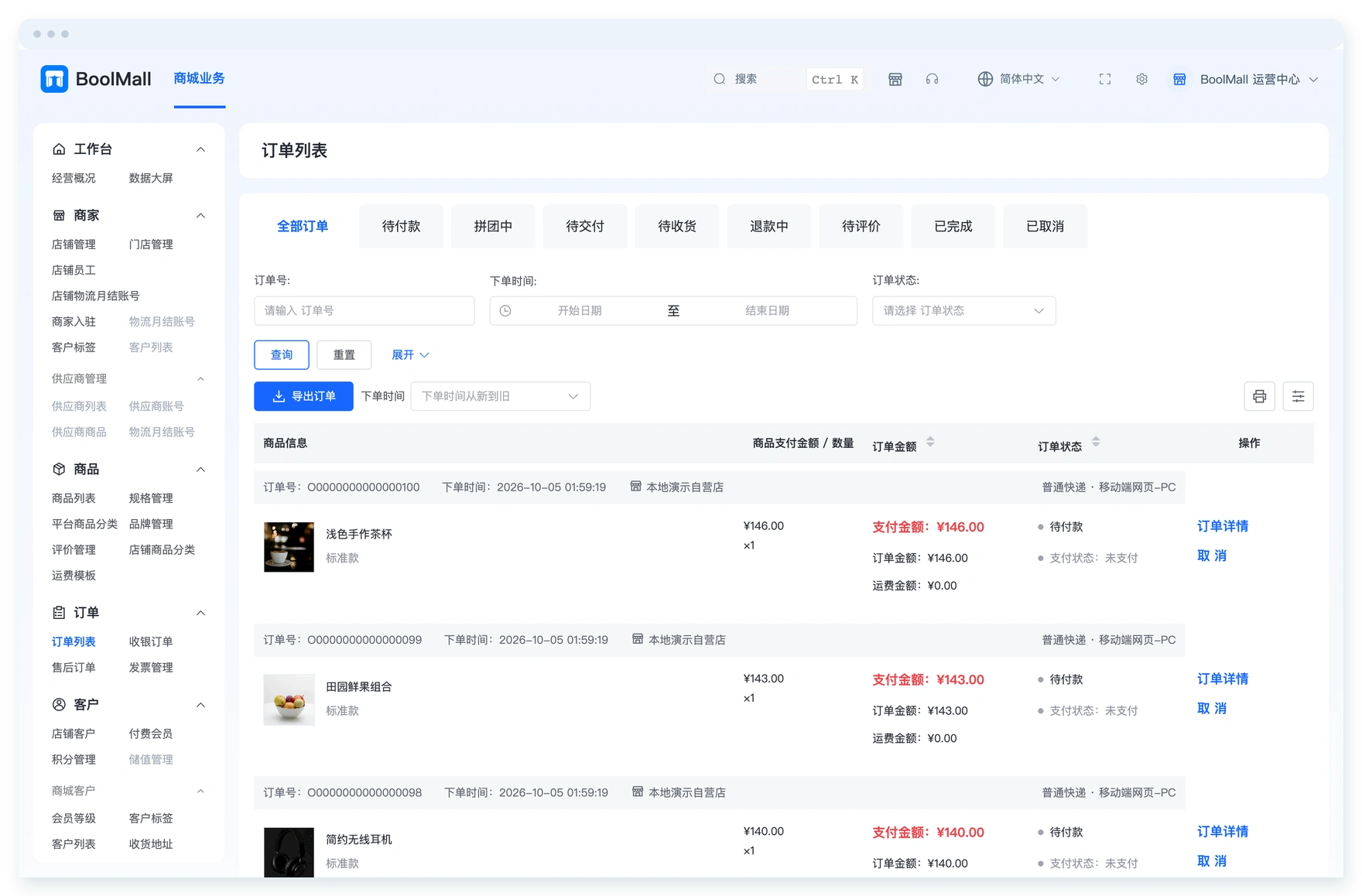
Task: Click the BoolMall logo icon
Action: (x=54, y=79)
